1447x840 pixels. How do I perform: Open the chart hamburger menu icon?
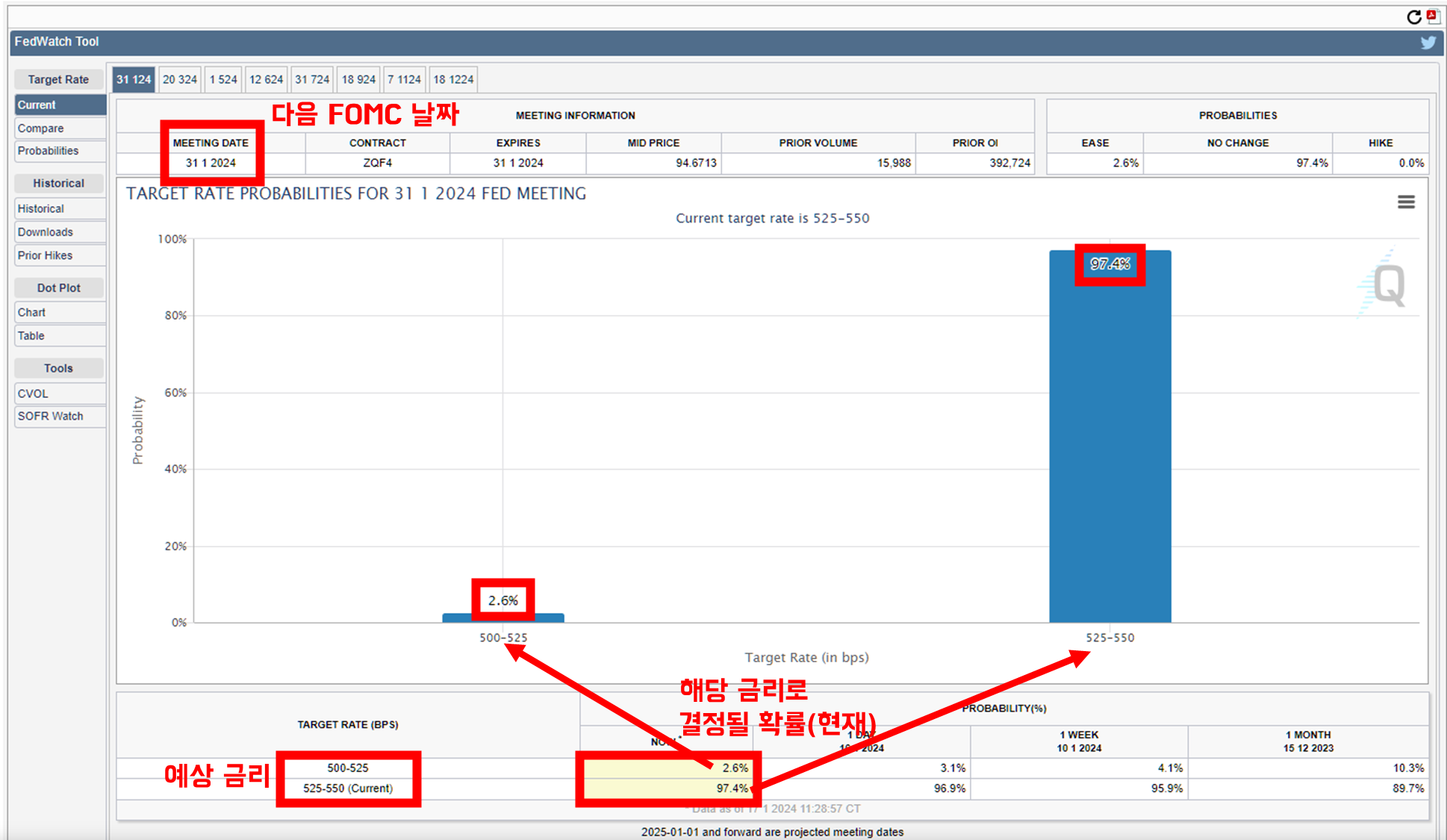point(1406,202)
